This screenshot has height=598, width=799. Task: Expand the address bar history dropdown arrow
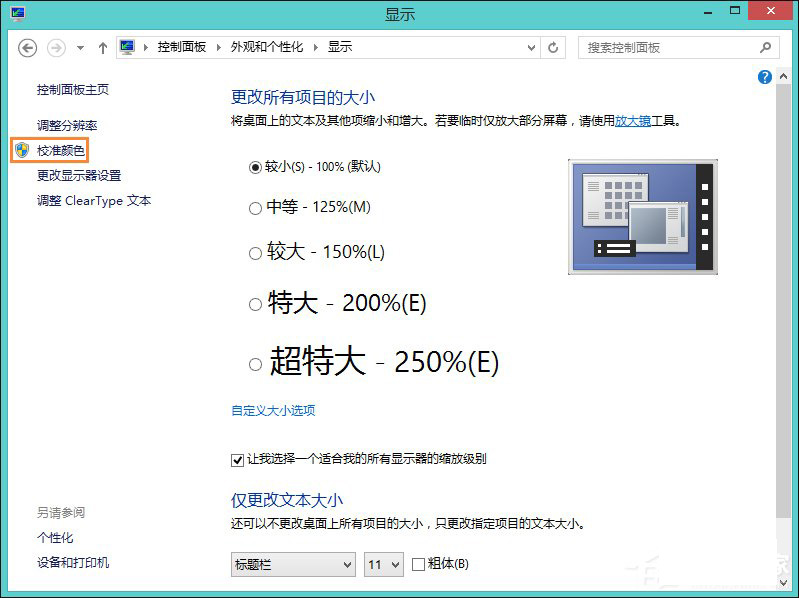tap(529, 47)
